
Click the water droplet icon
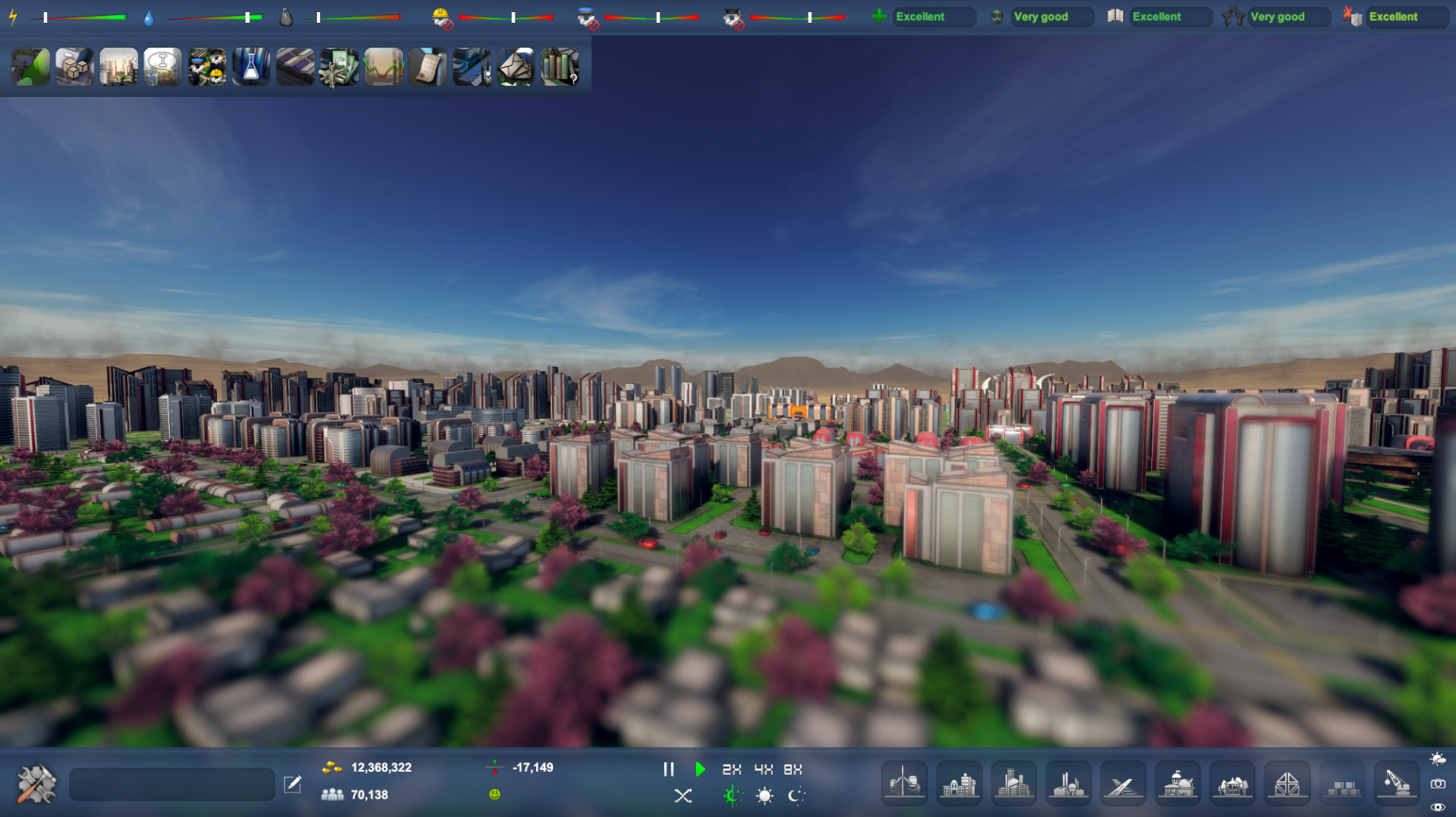tap(149, 17)
